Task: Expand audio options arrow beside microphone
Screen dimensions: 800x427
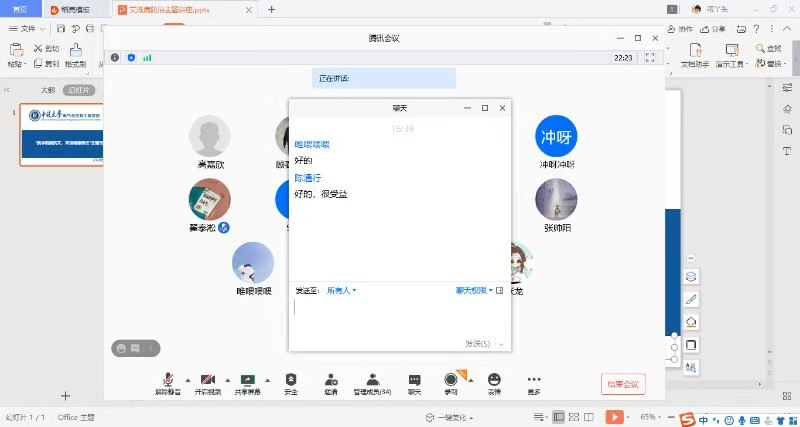Action: pyautogui.click(x=185, y=380)
